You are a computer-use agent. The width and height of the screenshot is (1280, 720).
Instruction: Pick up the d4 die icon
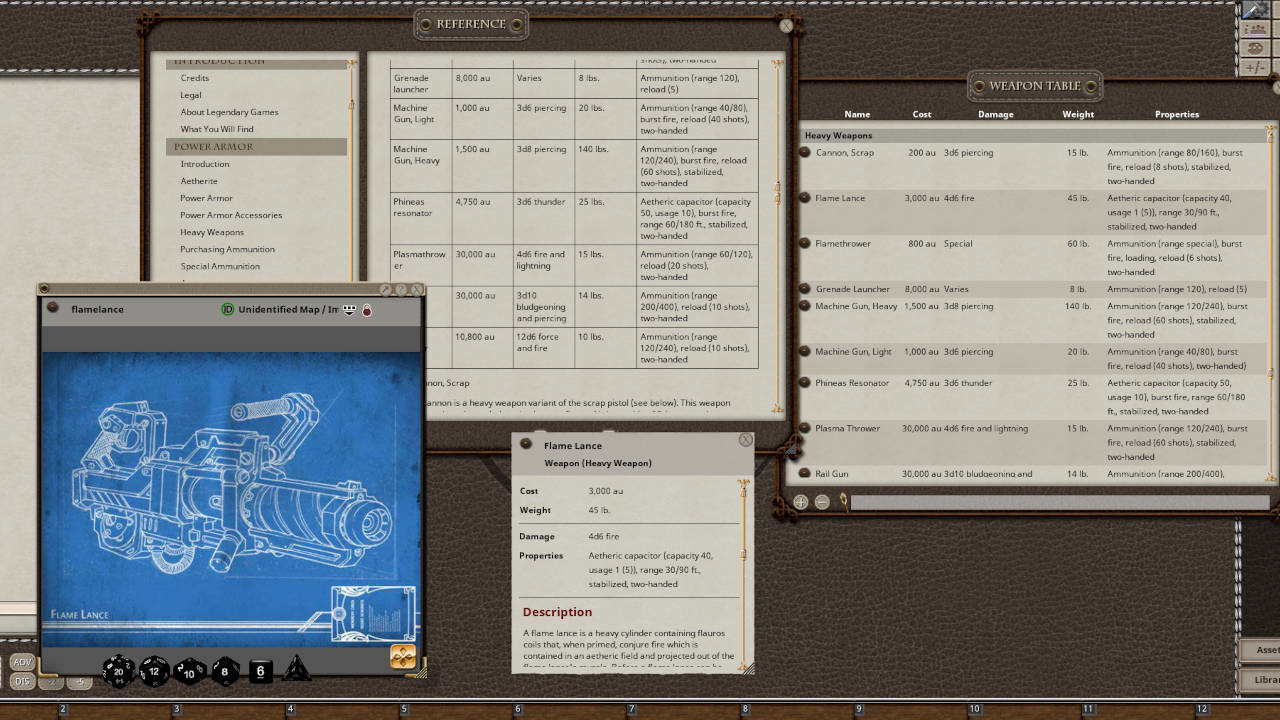click(296, 670)
